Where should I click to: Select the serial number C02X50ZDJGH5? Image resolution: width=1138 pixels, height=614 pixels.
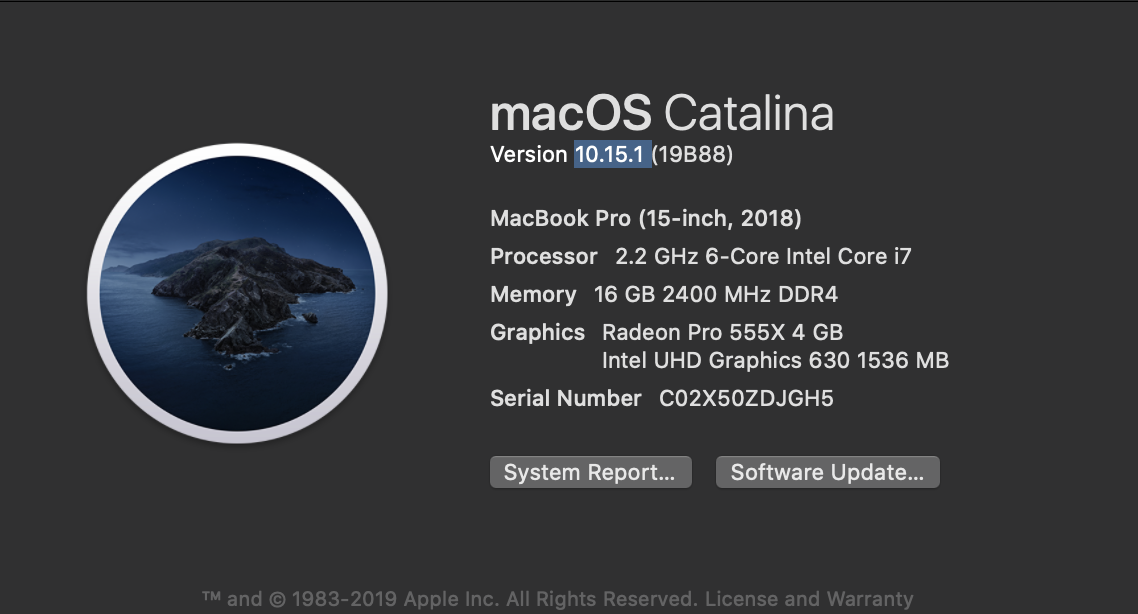click(x=746, y=398)
